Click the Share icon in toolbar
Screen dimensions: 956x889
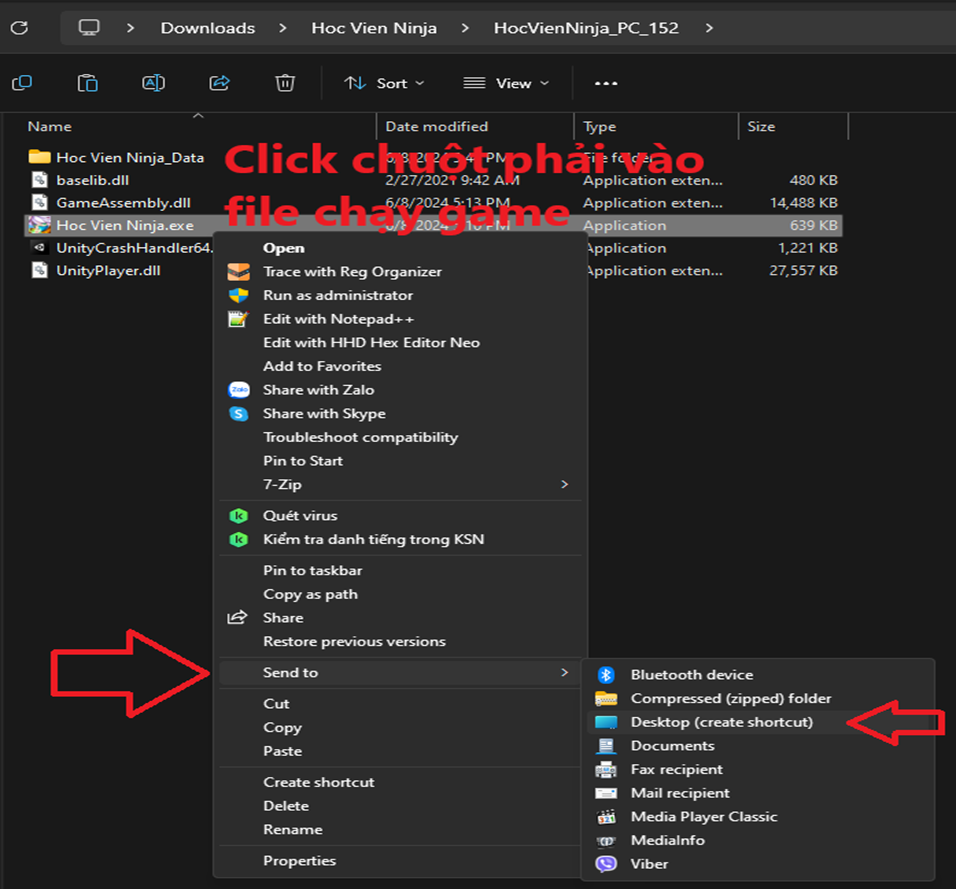point(220,83)
